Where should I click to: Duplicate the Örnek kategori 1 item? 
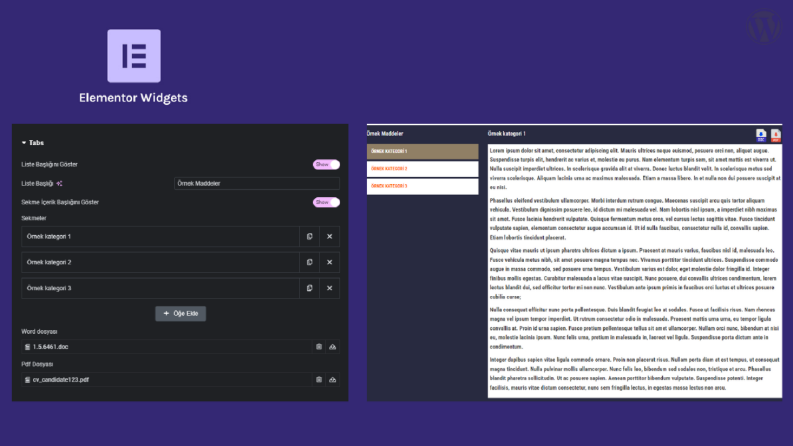pos(310,236)
